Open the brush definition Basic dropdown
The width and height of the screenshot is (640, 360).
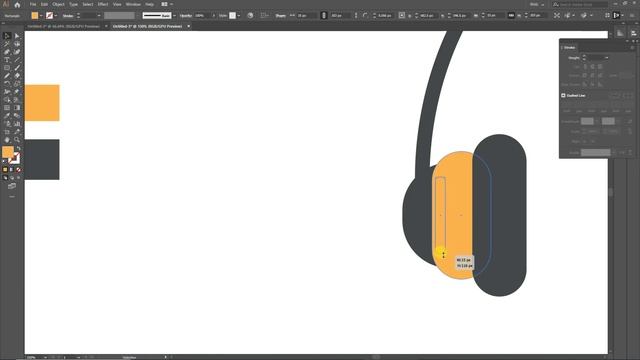click(x=174, y=16)
